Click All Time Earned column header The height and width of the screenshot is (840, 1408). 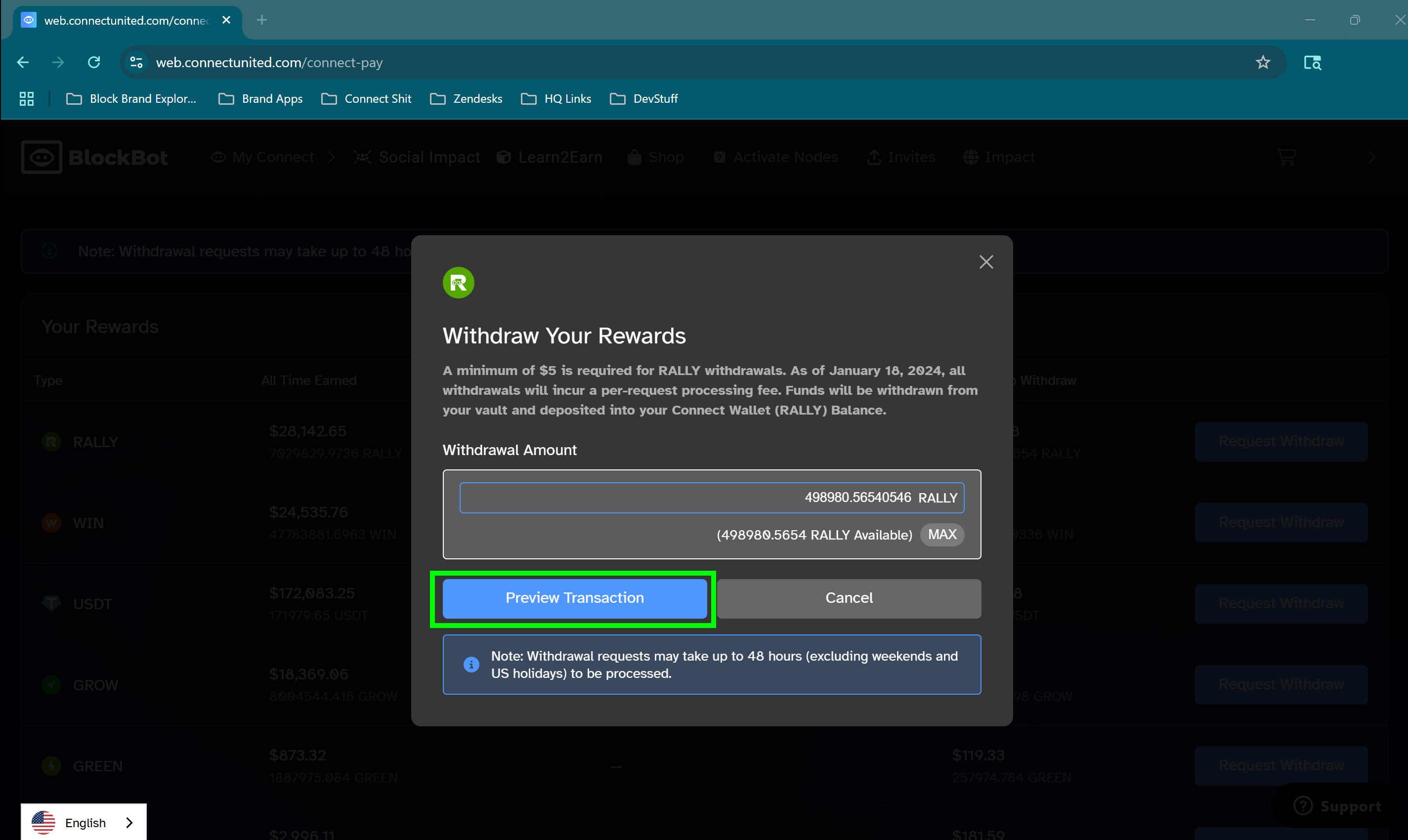point(309,380)
